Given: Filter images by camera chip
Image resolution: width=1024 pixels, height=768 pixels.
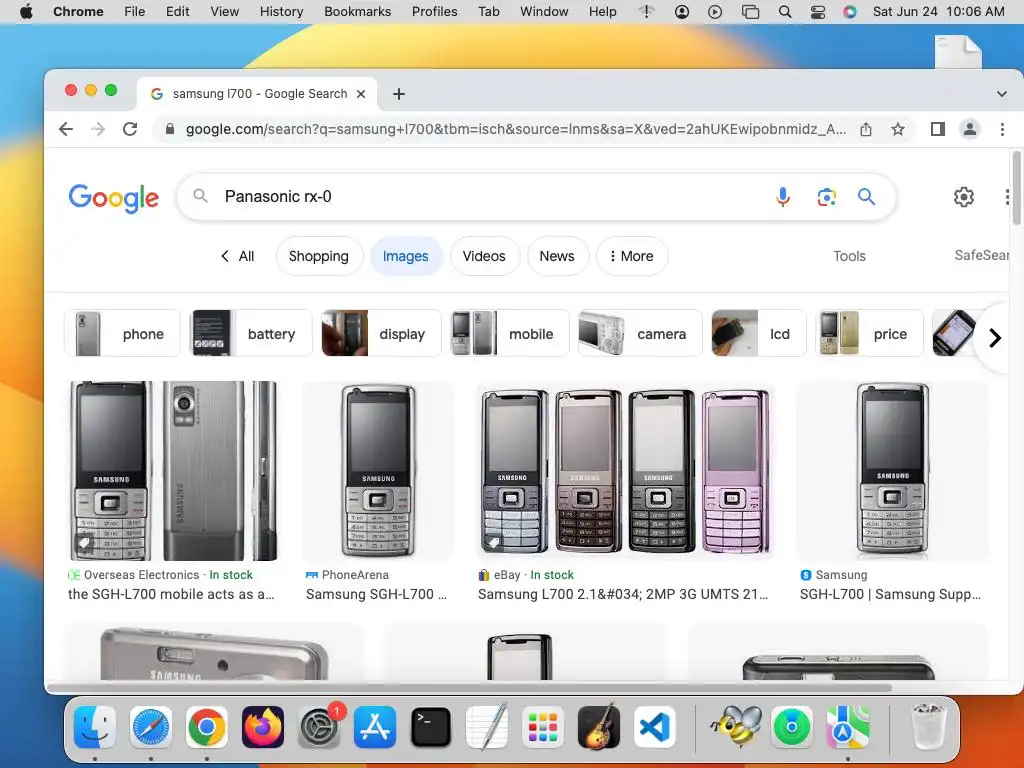Looking at the screenshot, I should [640, 334].
